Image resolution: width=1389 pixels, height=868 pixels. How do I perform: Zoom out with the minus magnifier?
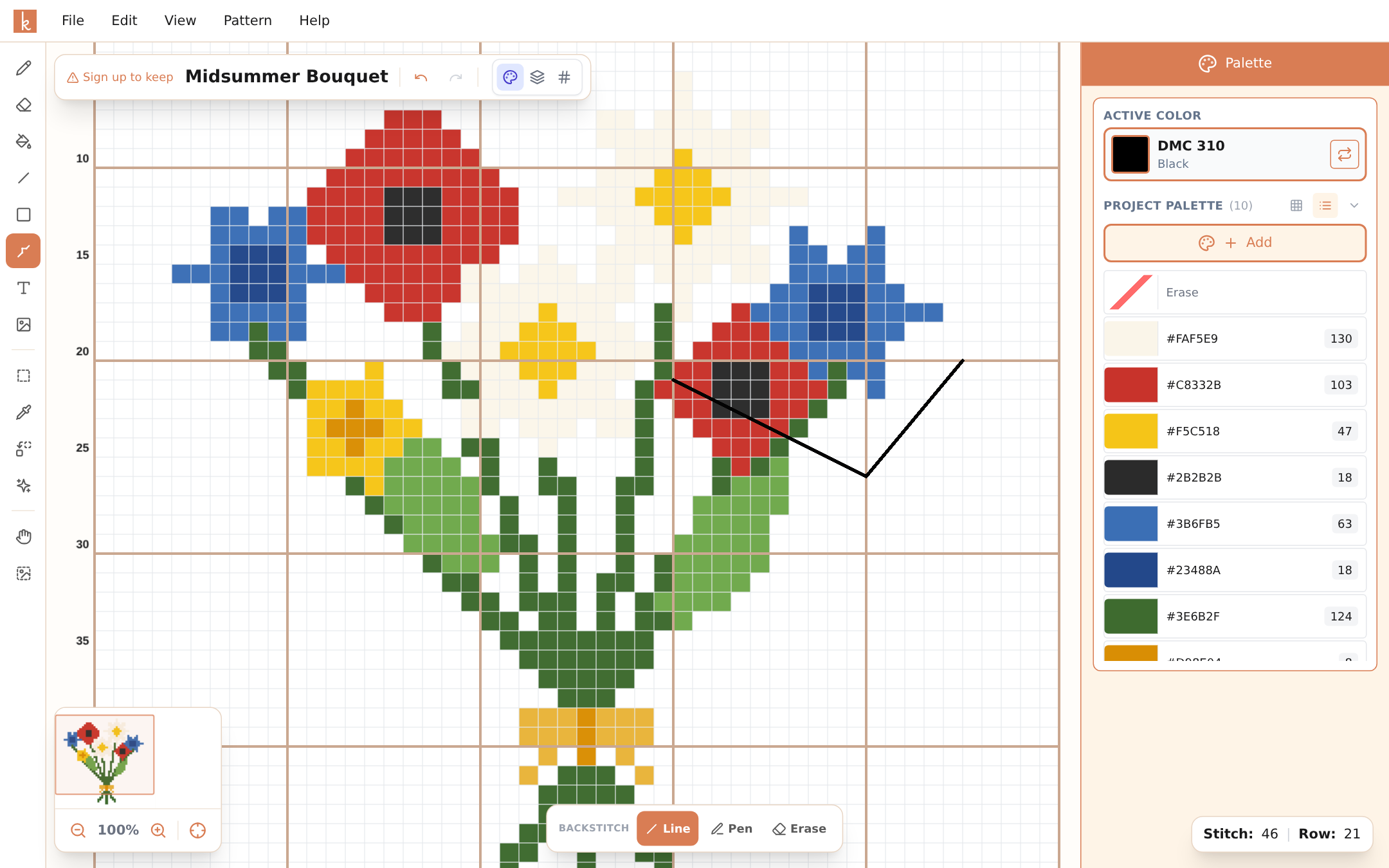[78, 830]
